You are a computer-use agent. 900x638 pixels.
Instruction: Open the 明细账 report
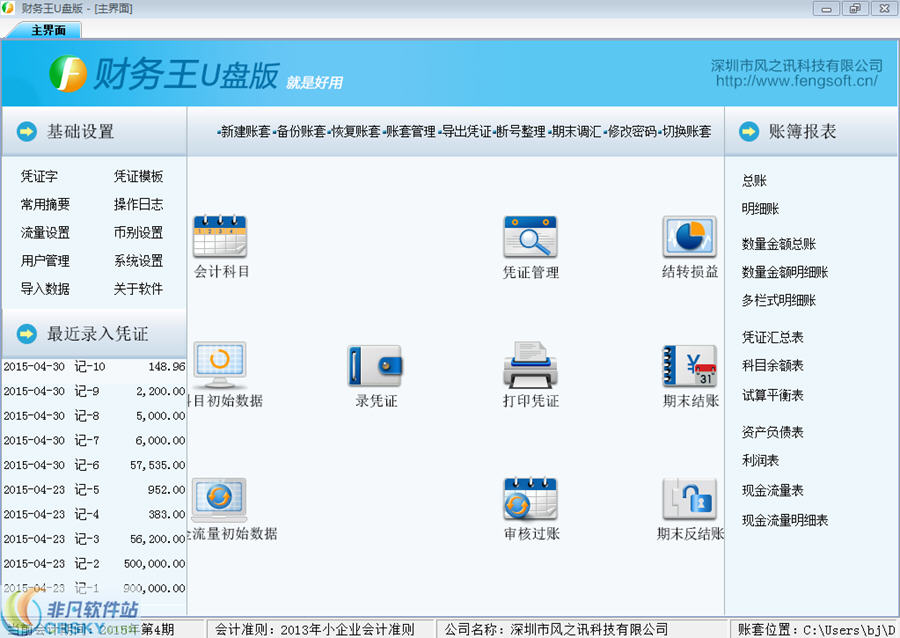(760, 209)
